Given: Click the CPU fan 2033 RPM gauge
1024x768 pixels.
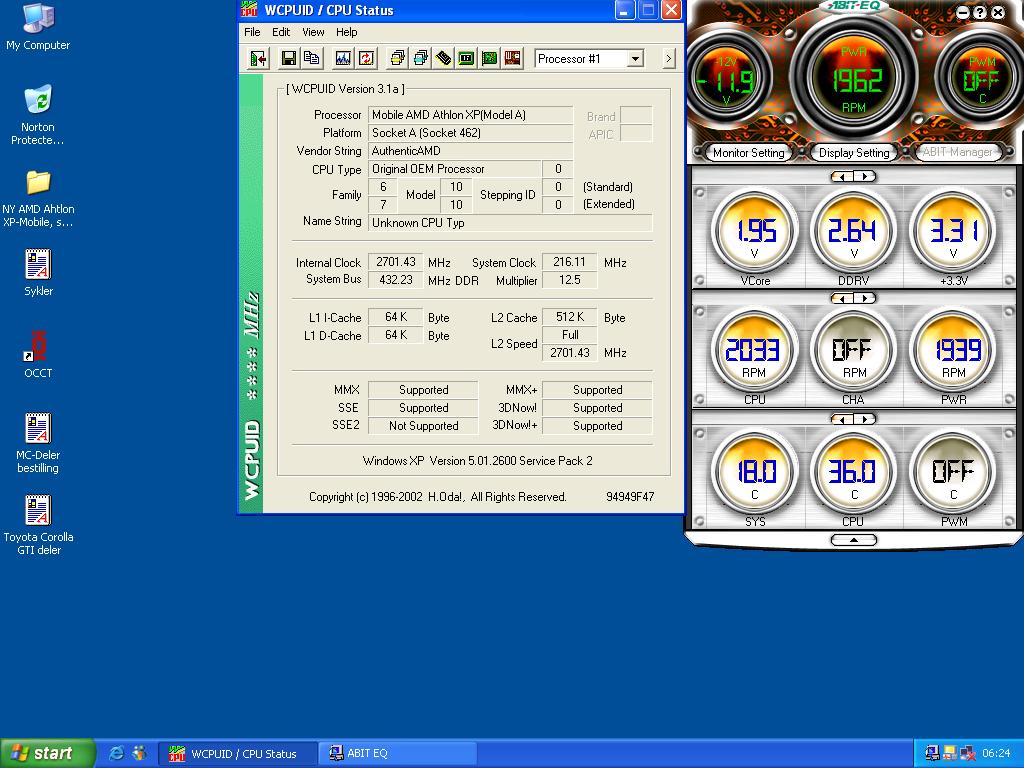Looking at the screenshot, I should (x=754, y=353).
